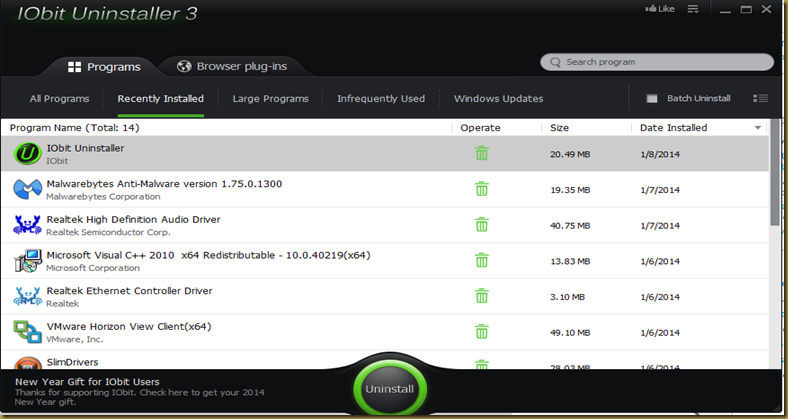Select the Malwarebytes program icon
Viewport: 788px width, 419px height.
tap(27, 189)
